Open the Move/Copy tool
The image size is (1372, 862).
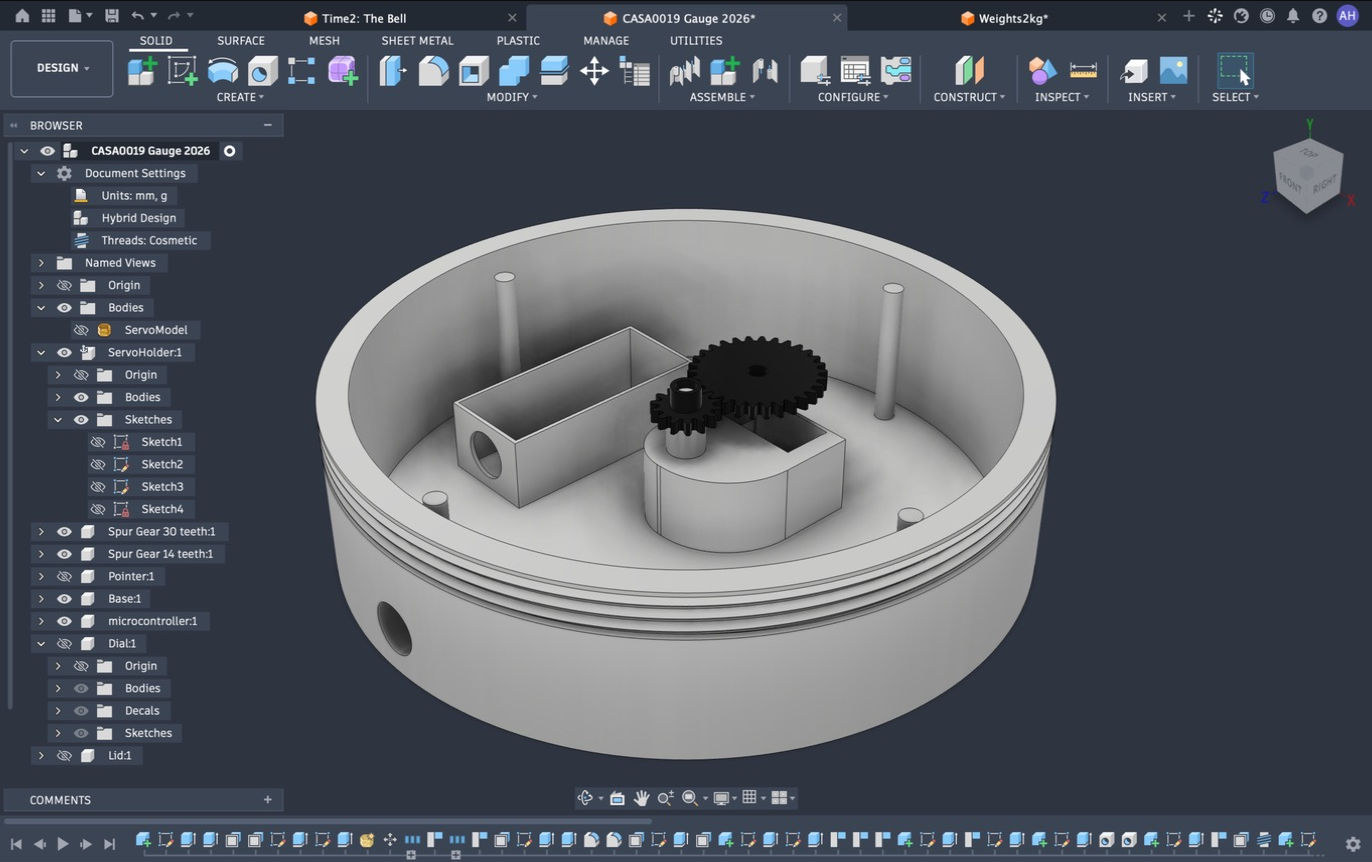pos(594,71)
